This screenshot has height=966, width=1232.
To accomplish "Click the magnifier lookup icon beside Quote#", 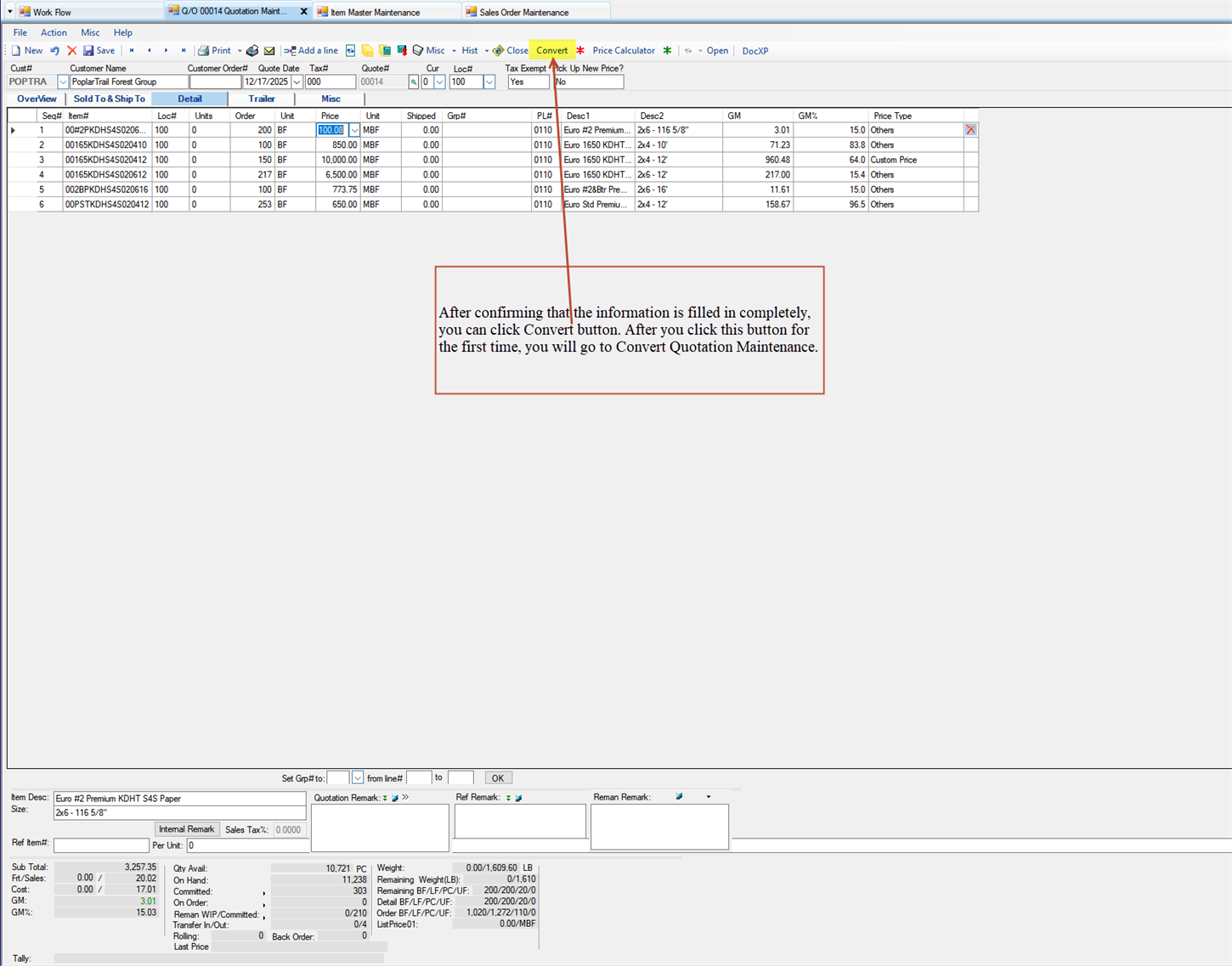I will coord(414,82).
